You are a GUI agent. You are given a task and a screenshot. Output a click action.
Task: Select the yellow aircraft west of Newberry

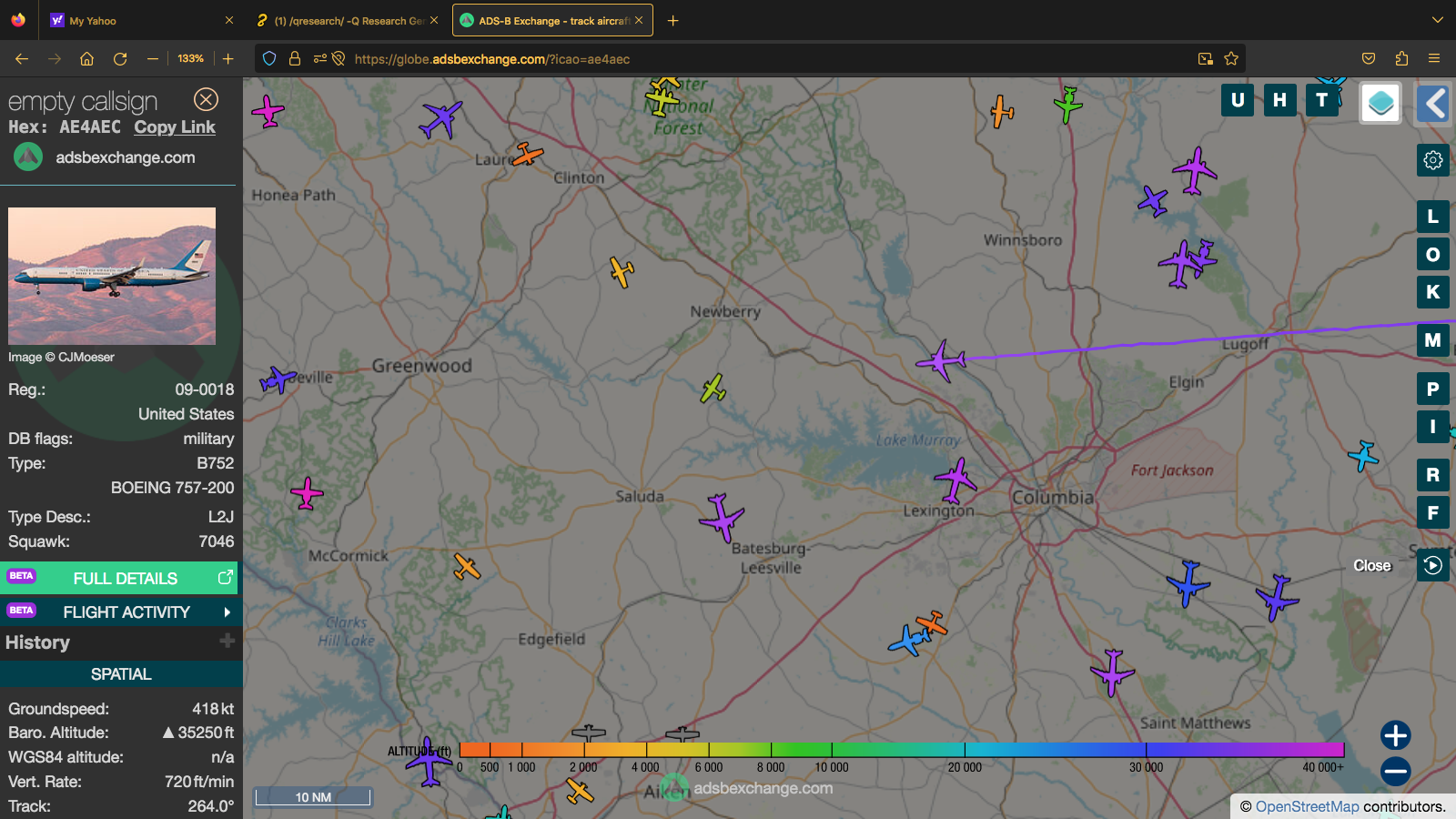[x=622, y=271]
